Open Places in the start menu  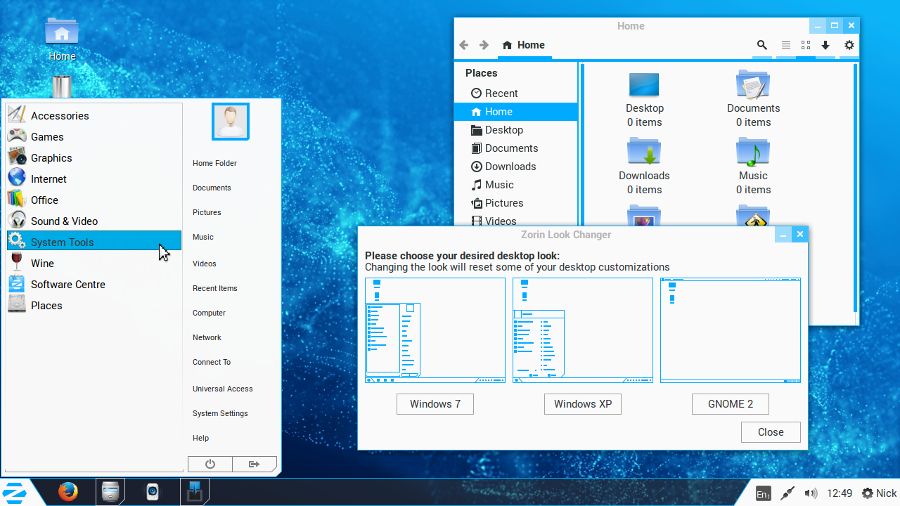tap(94, 305)
